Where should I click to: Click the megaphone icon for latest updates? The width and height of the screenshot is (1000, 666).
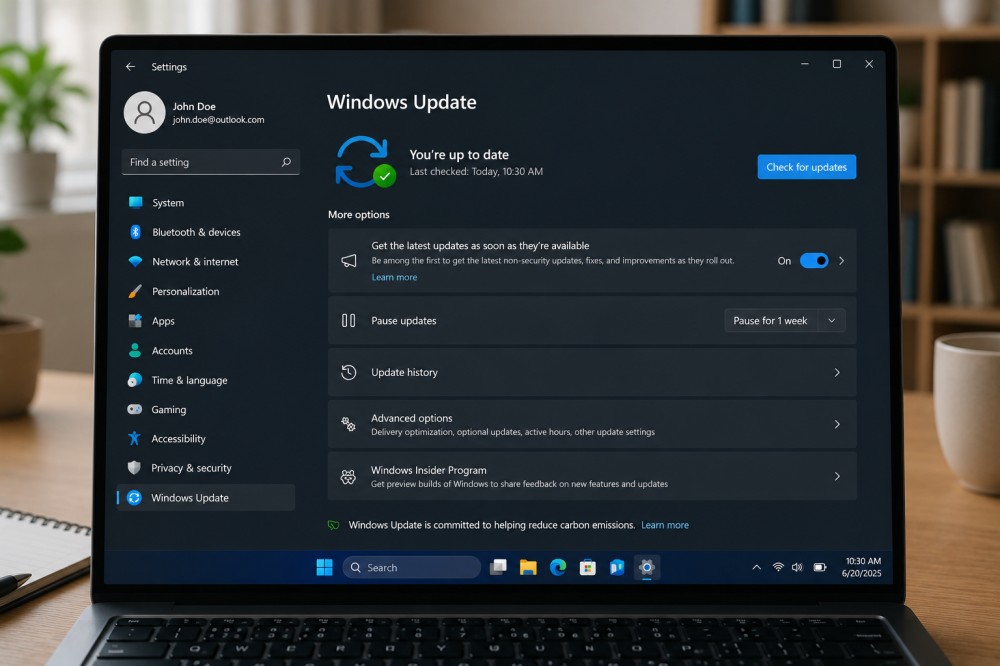click(x=349, y=260)
